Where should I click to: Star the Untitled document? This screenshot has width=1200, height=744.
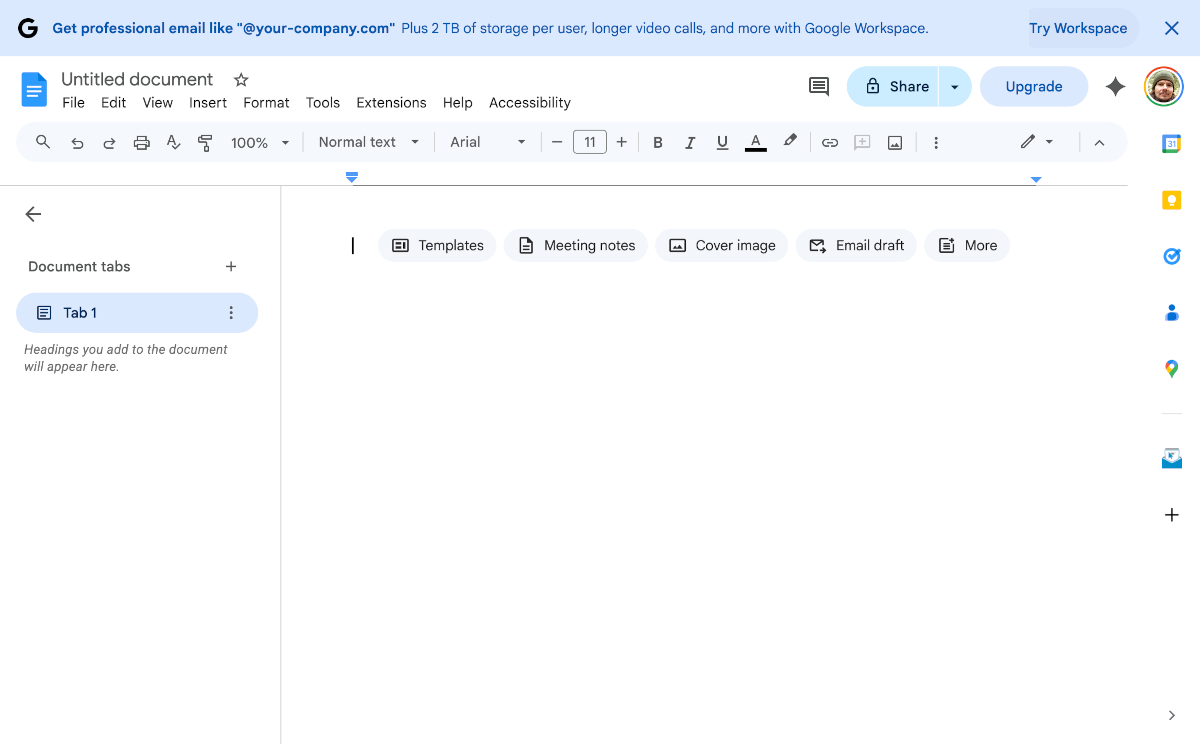241,80
